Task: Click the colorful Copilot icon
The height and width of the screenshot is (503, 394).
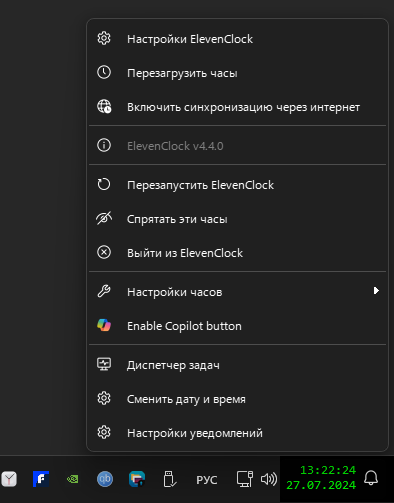Action: coord(104,325)
